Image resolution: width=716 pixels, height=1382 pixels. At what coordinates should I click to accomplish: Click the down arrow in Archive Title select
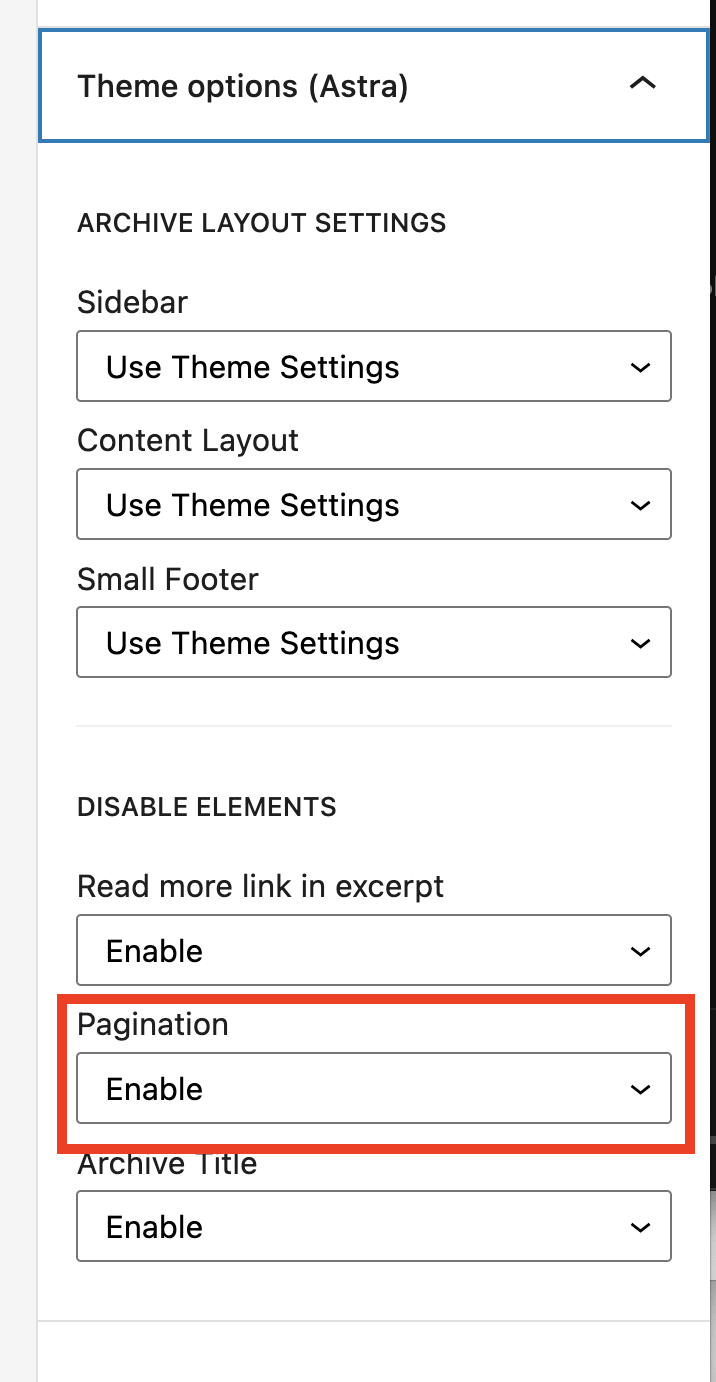click(641, 1227)
